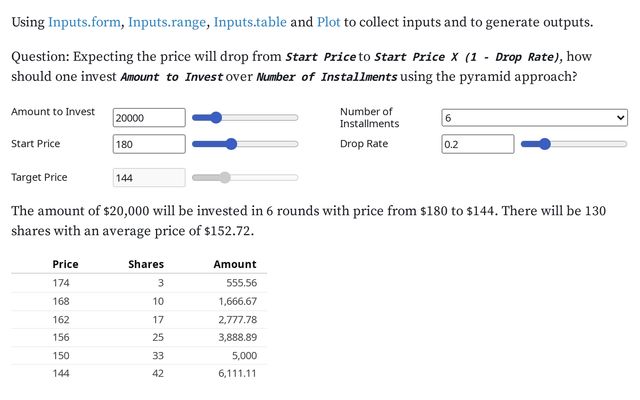
Task: Open the Inputs.range link
Action: [x=168, y=21]
